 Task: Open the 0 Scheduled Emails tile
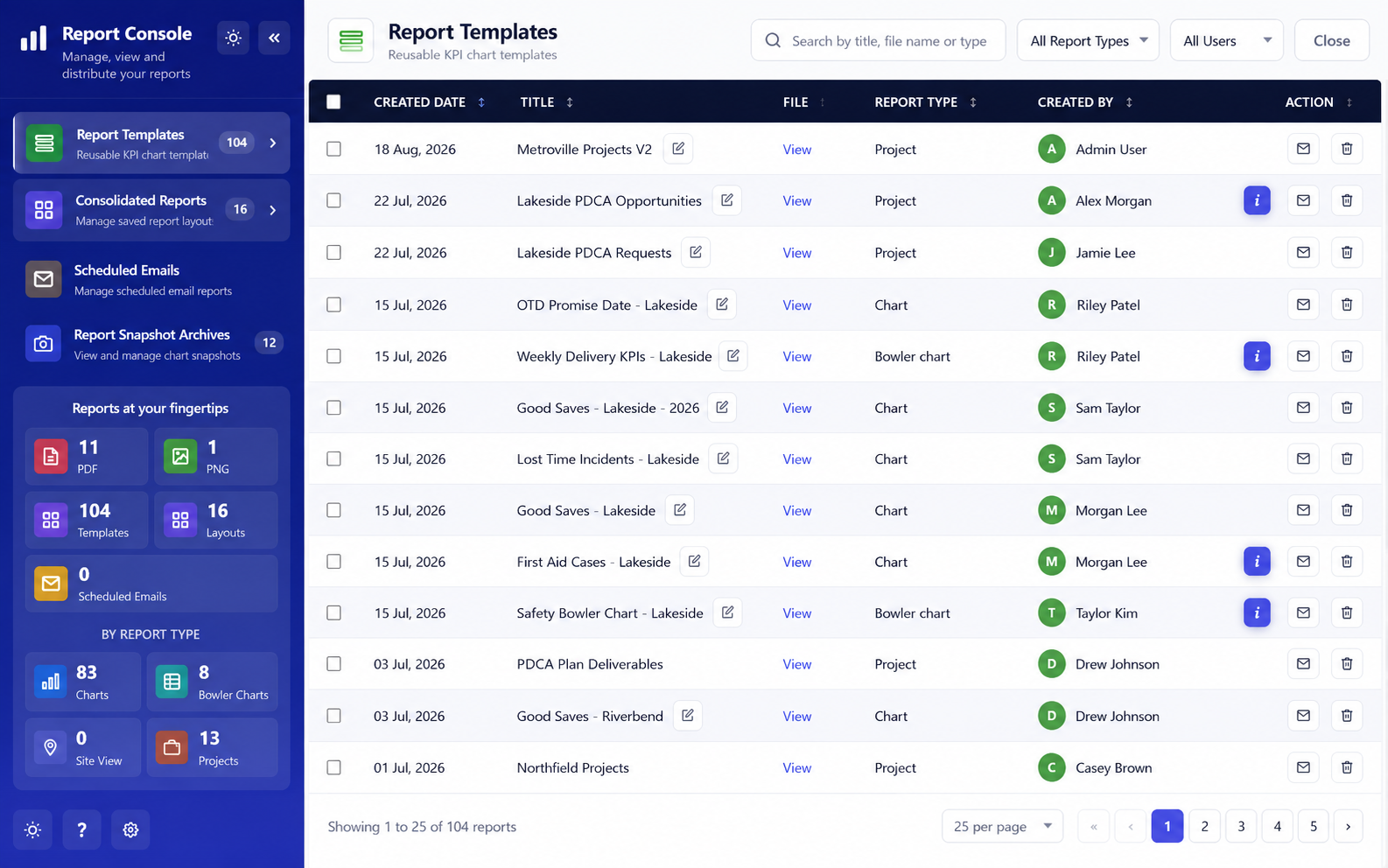151,584
